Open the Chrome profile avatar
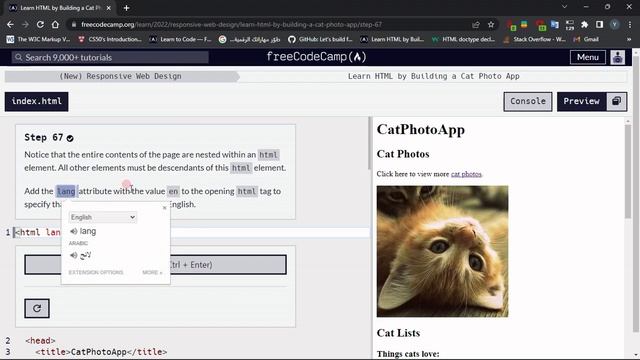 (x=614, y=24)
